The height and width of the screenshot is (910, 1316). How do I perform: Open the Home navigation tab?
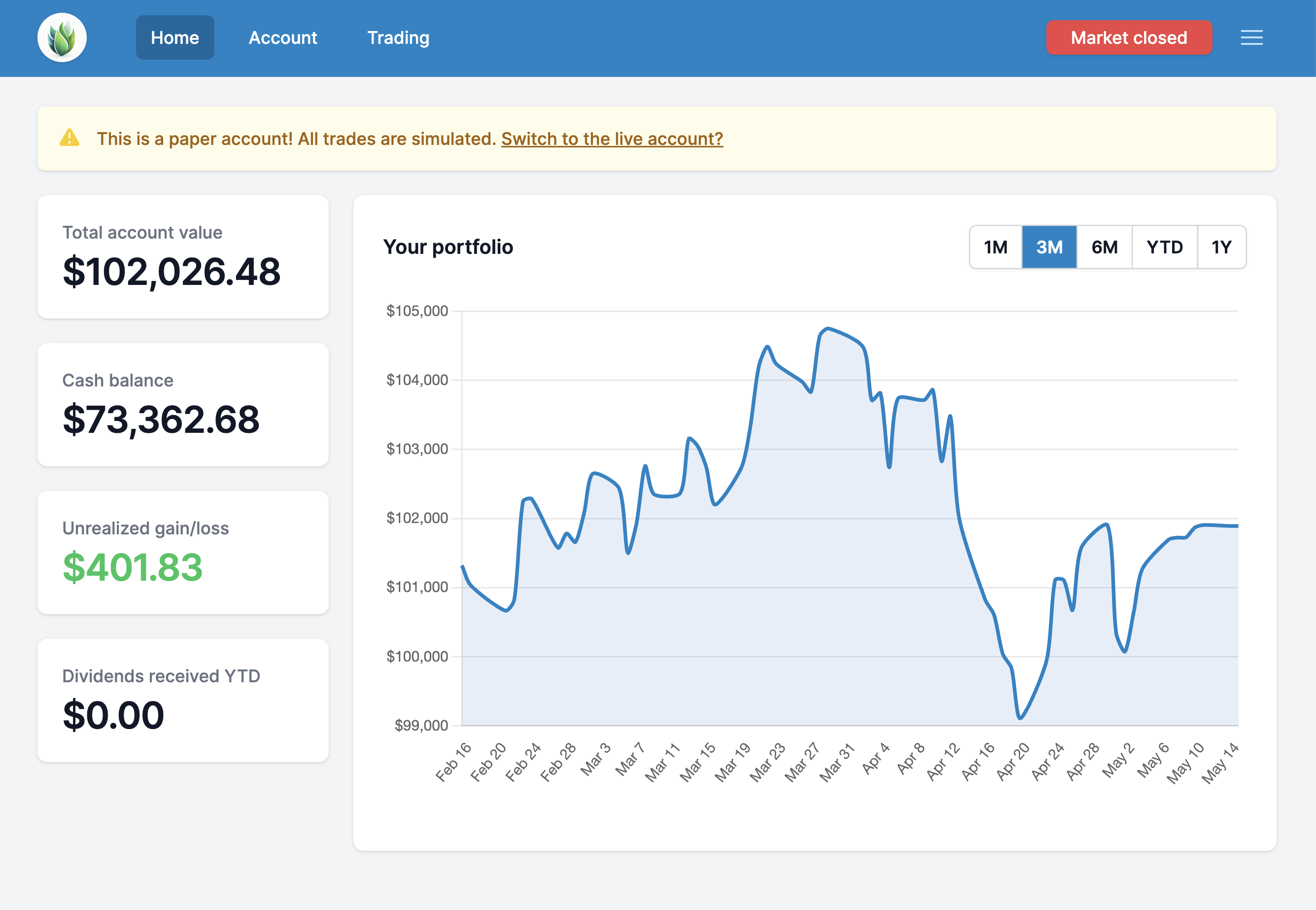pyautogui.click(x=175, y=37)
